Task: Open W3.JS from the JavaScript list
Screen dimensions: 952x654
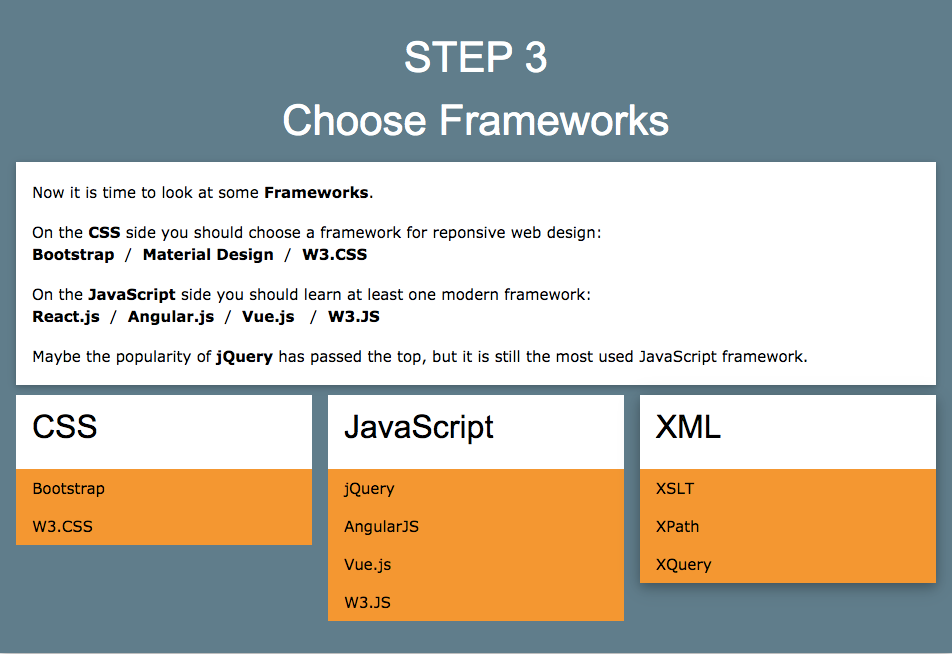Action: coord(366,602)
